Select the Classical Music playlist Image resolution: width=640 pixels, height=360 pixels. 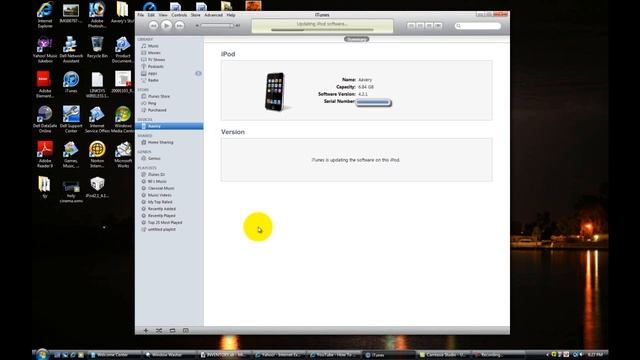[161, 188]
